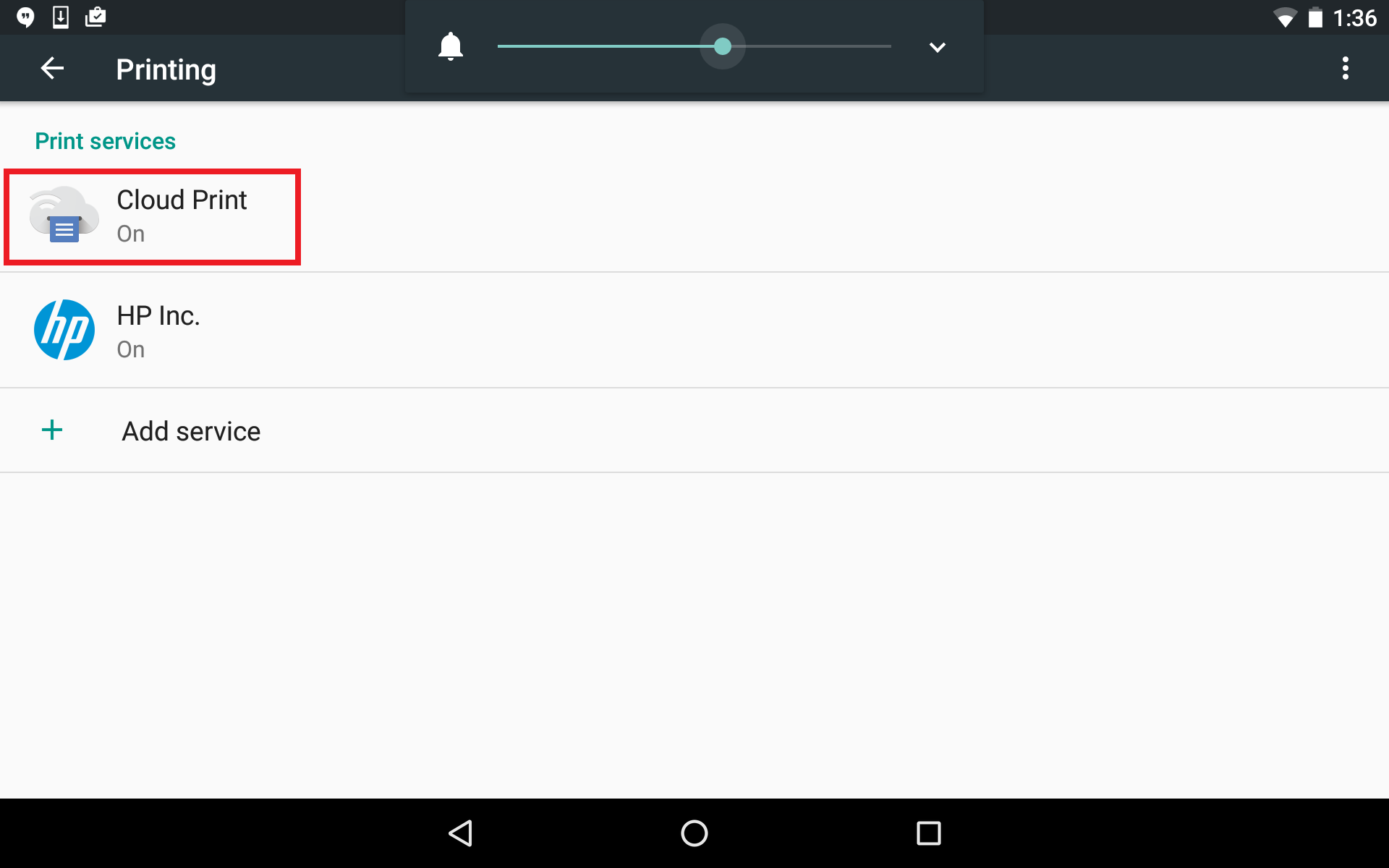Viewport: 1389px width, 868px height.
Task: Tap the Hangouts notification icon
Action: point(25,17)
